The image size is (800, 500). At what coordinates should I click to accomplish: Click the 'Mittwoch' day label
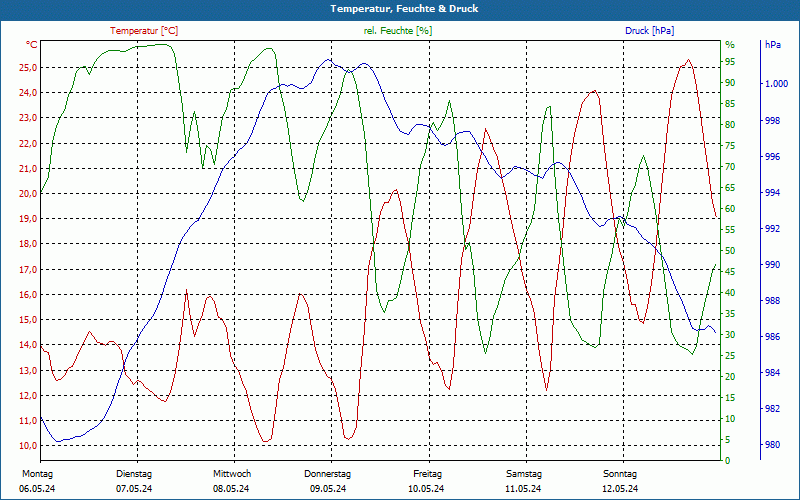232,474
